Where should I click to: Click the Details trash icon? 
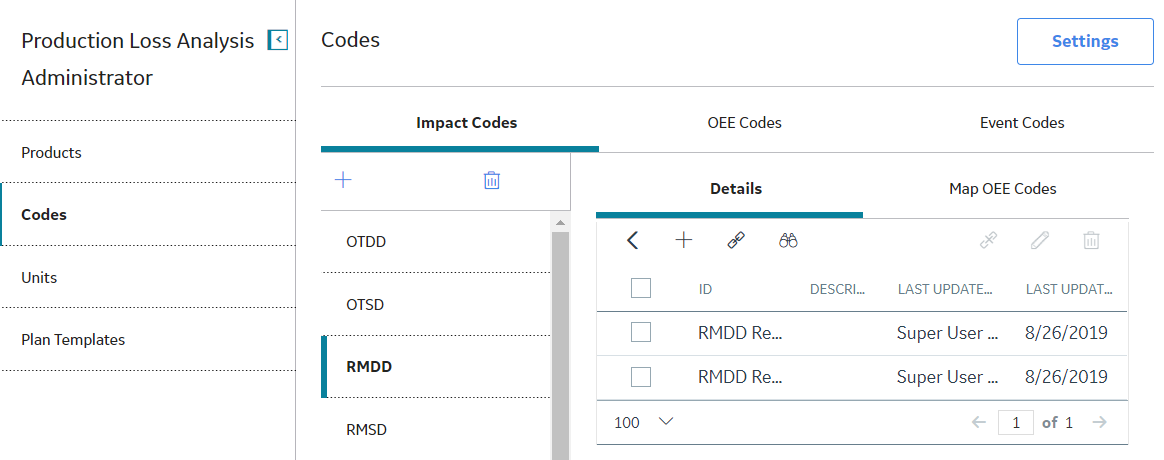click(1091, 240)
